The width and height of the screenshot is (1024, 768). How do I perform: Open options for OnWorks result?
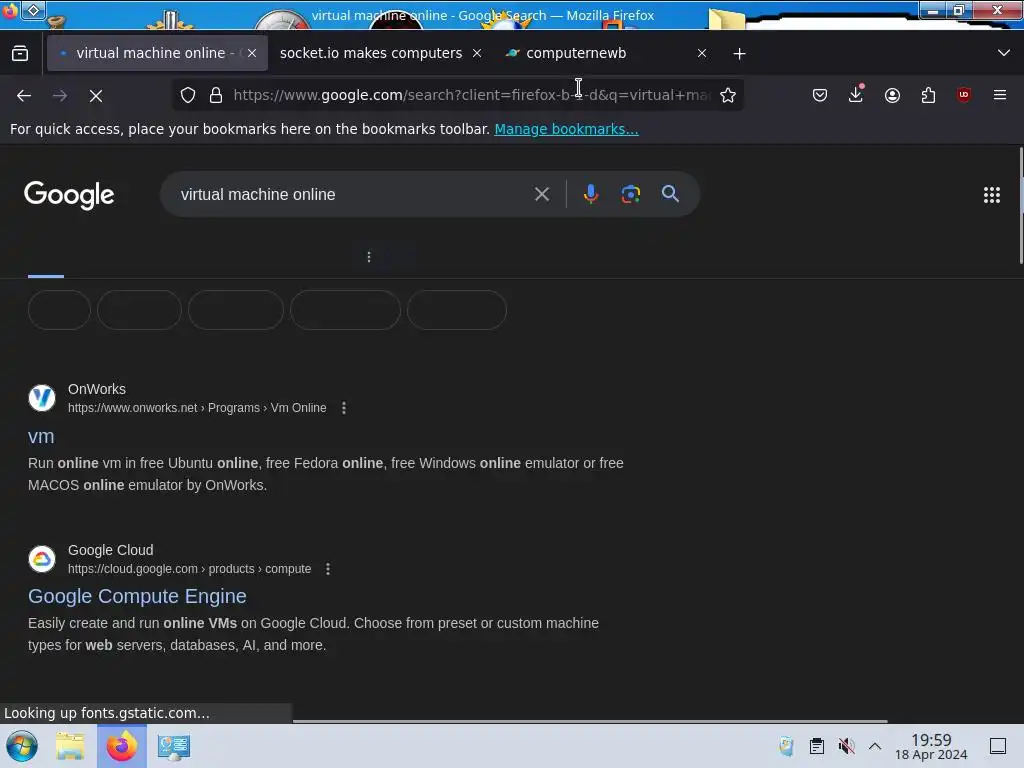344,408
